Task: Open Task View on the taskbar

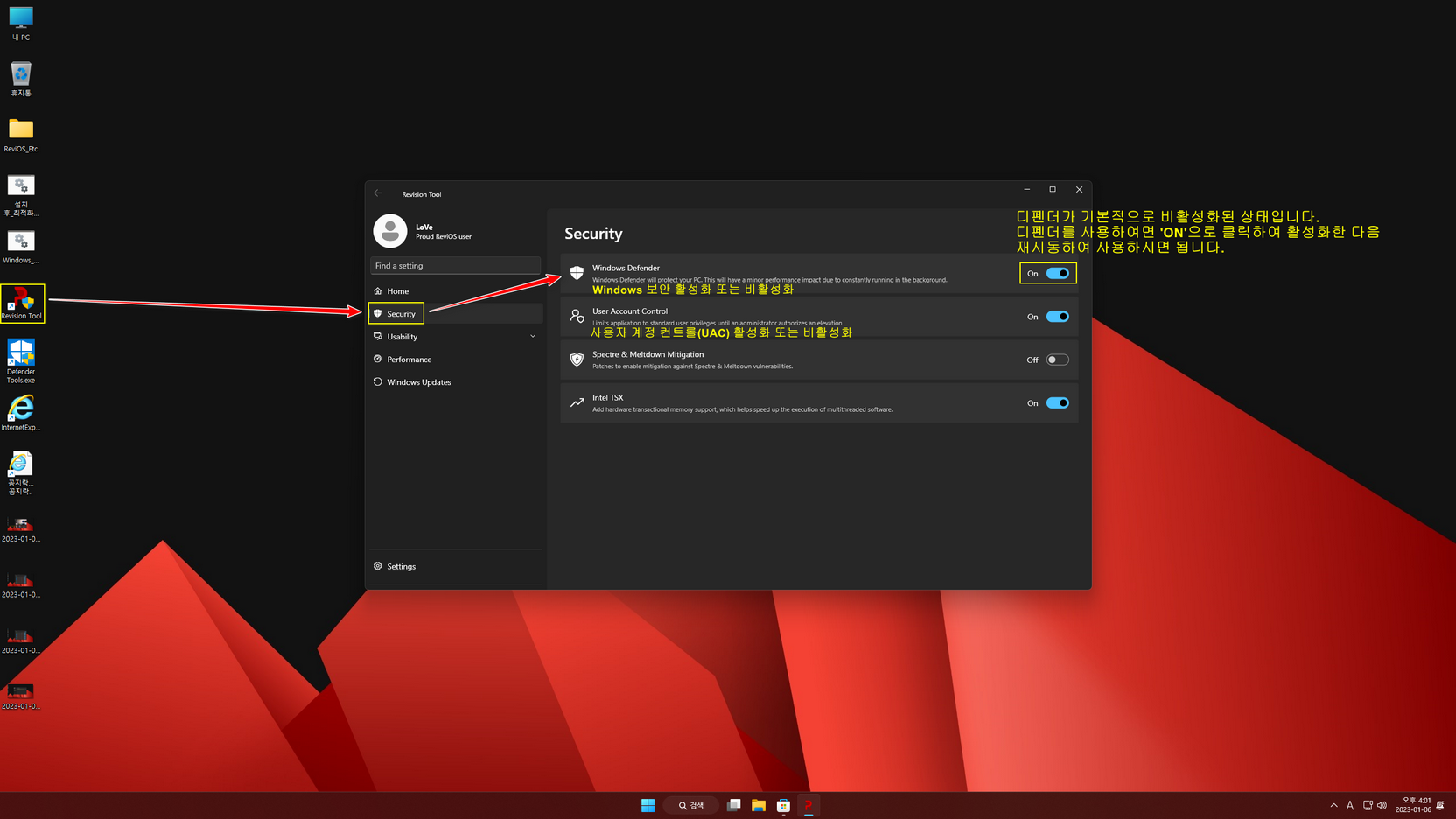Action: click(734, 805)
